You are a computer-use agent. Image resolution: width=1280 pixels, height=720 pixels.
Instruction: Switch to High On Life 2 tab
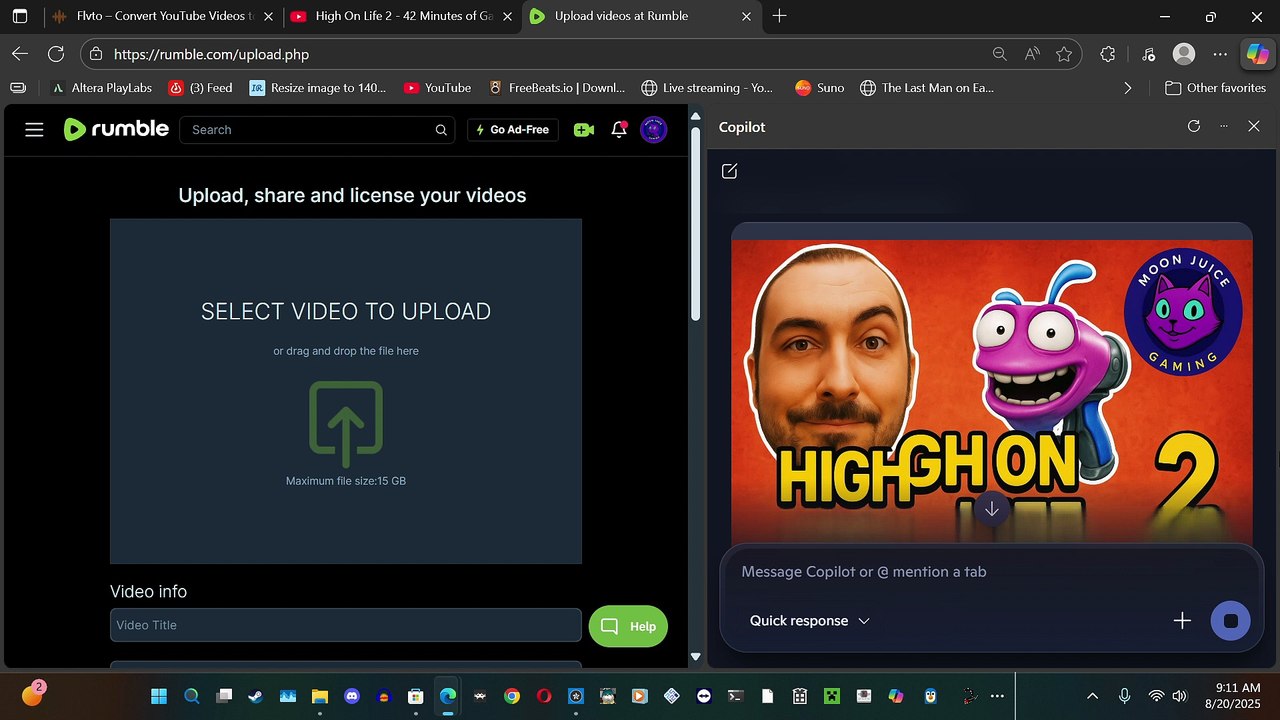click(x=402, y=16)
